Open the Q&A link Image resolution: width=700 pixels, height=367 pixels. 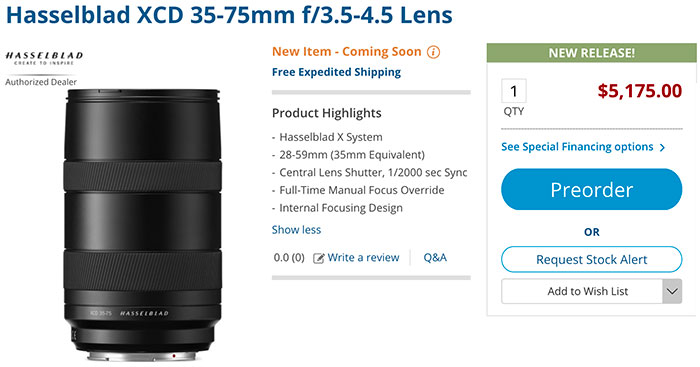[435, 258]
